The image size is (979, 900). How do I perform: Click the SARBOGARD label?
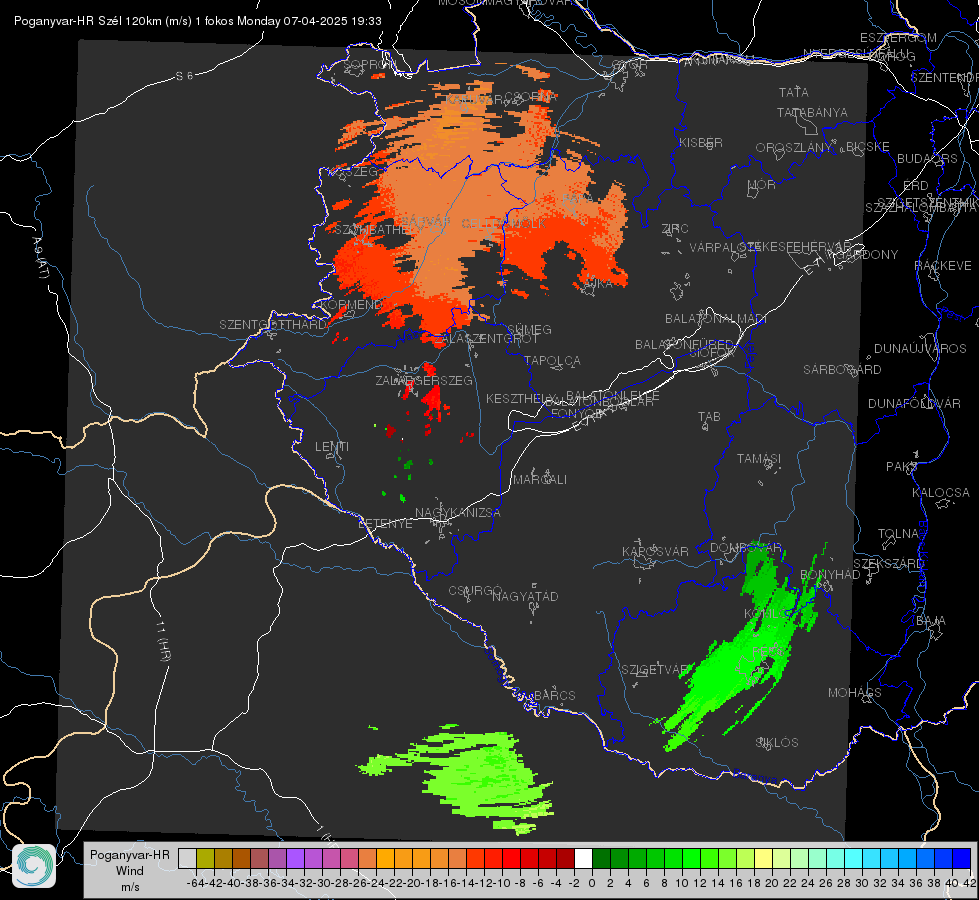click(842, 370)
